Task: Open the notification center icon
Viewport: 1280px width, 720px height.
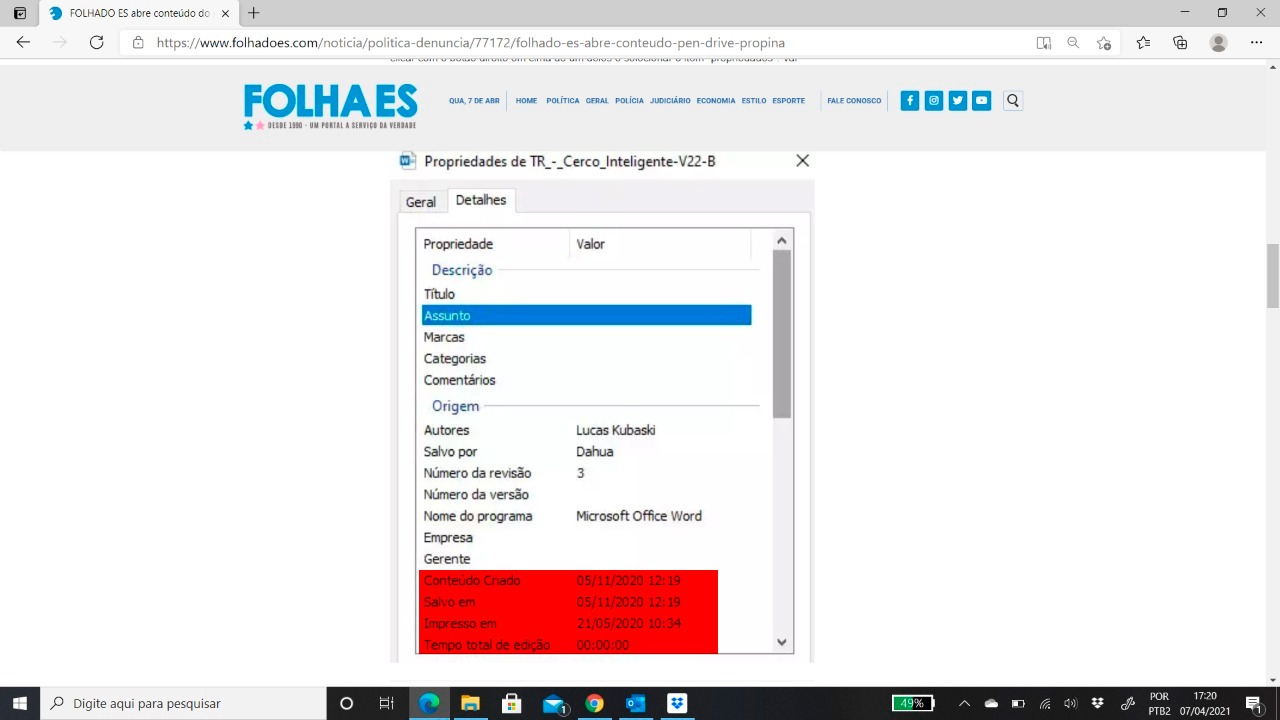Action: [1253, 703]
